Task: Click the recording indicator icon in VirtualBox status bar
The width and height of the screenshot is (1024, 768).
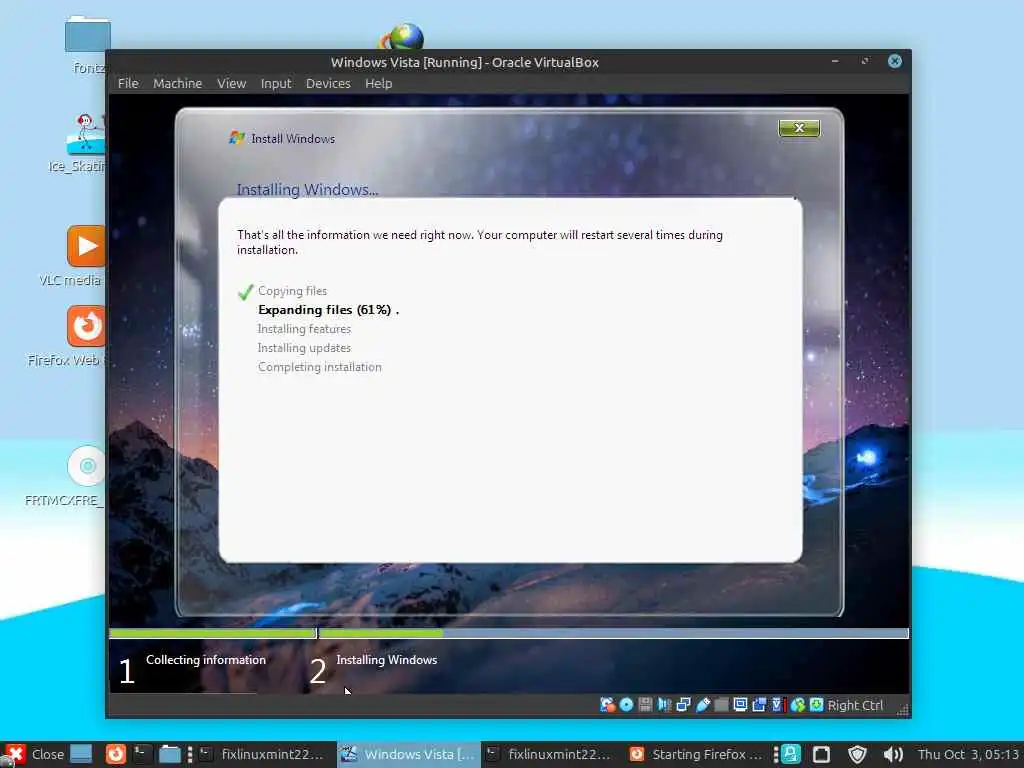Action: tap(759, 705)
